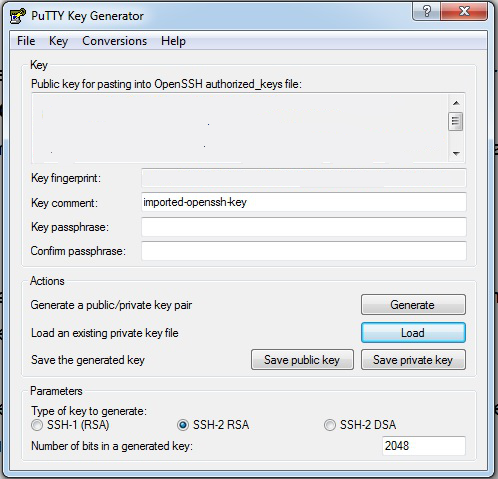Click the 'Load an existing private key file' text
Viewport: 498px width, 479px height.
click(x=105, y=333)
